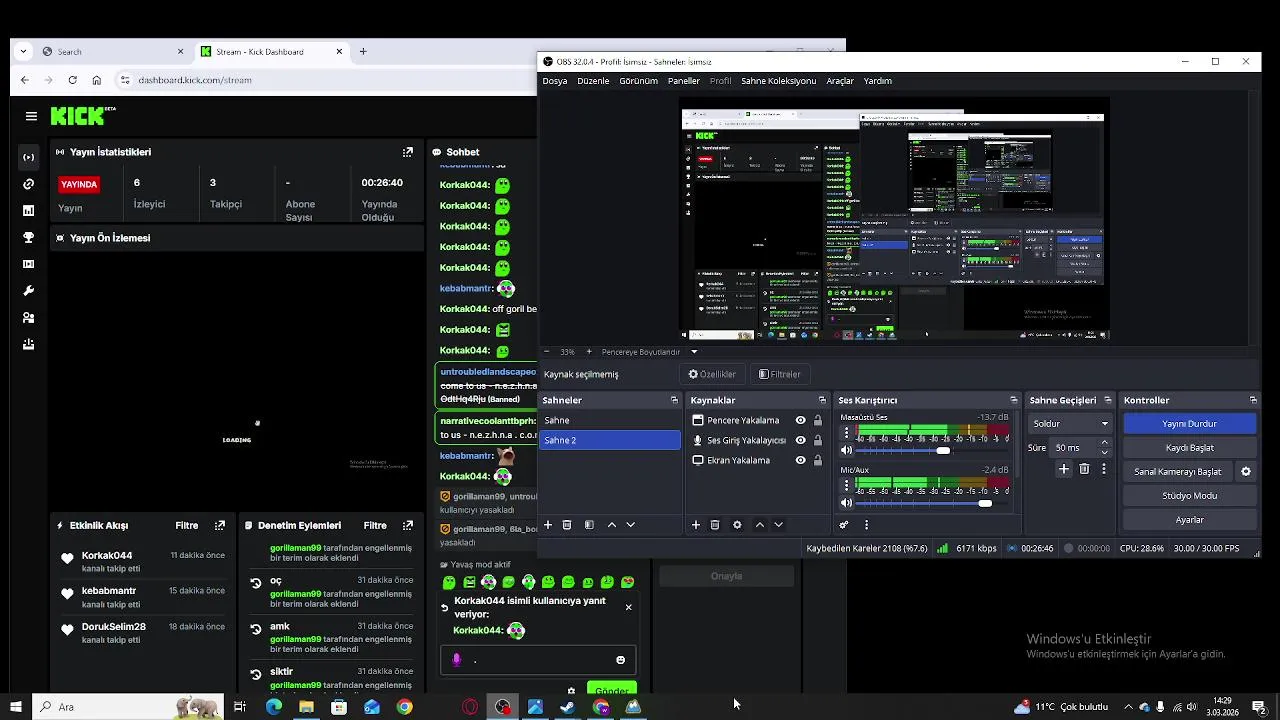Pop out Yayın İstatistikleri panel
Viewport: 1280px width, 720px height.
pyautogui.click(x=407, y=152)
